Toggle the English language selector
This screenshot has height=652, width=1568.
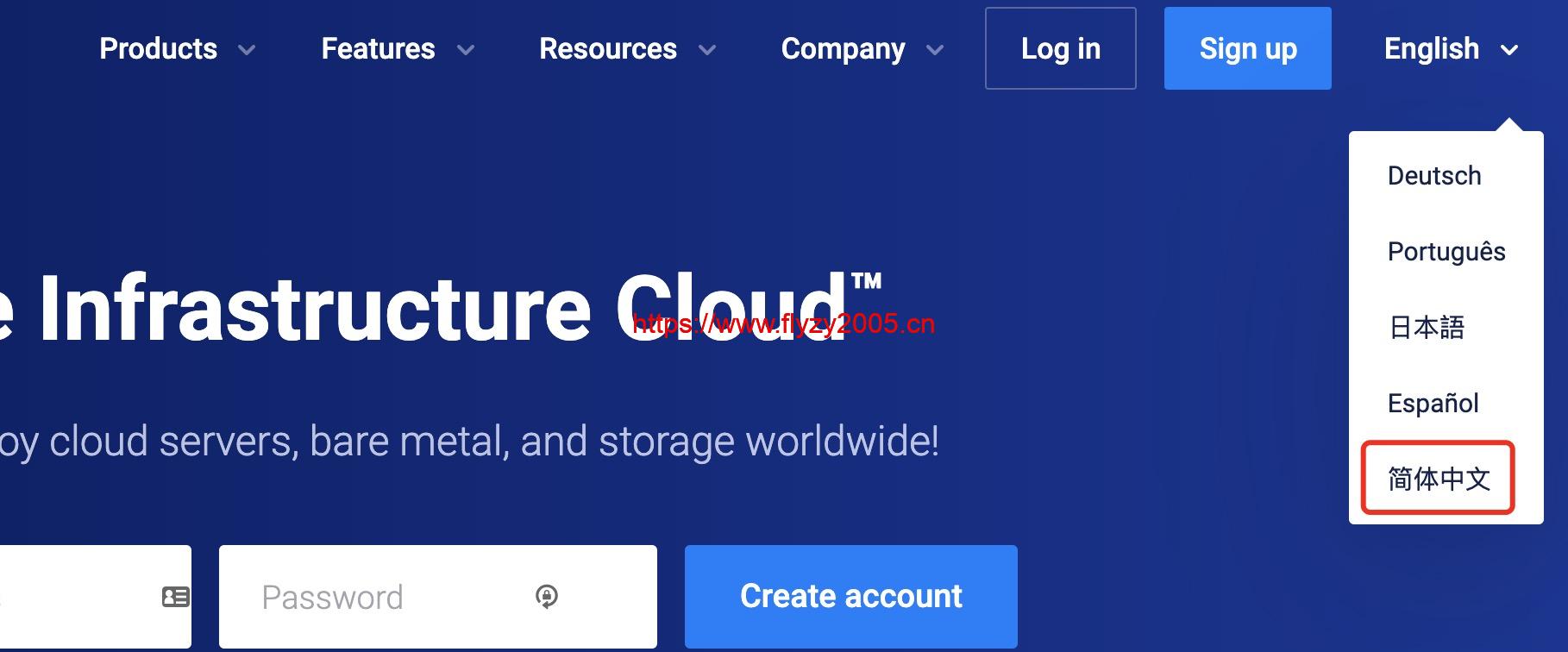click(x=1432, y=49)
